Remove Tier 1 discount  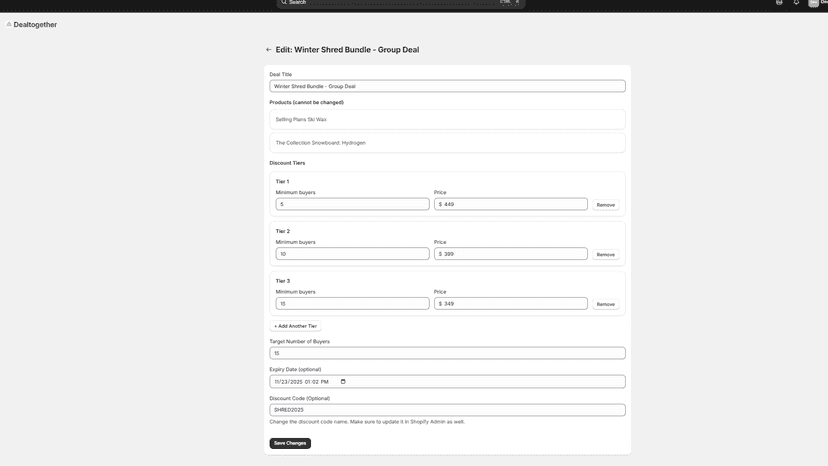(x=606, y=205)
